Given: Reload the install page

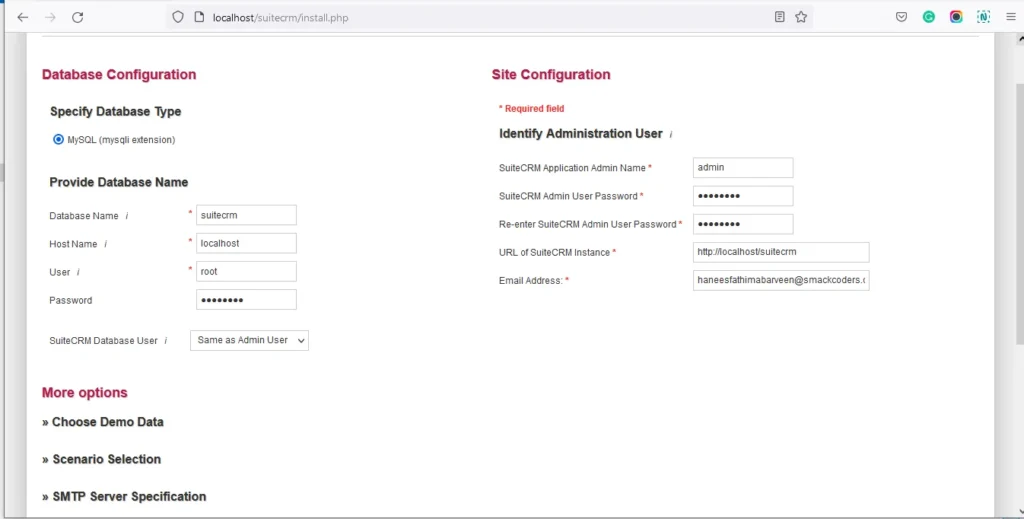Looking at the screenshot, I should (77, 17).
